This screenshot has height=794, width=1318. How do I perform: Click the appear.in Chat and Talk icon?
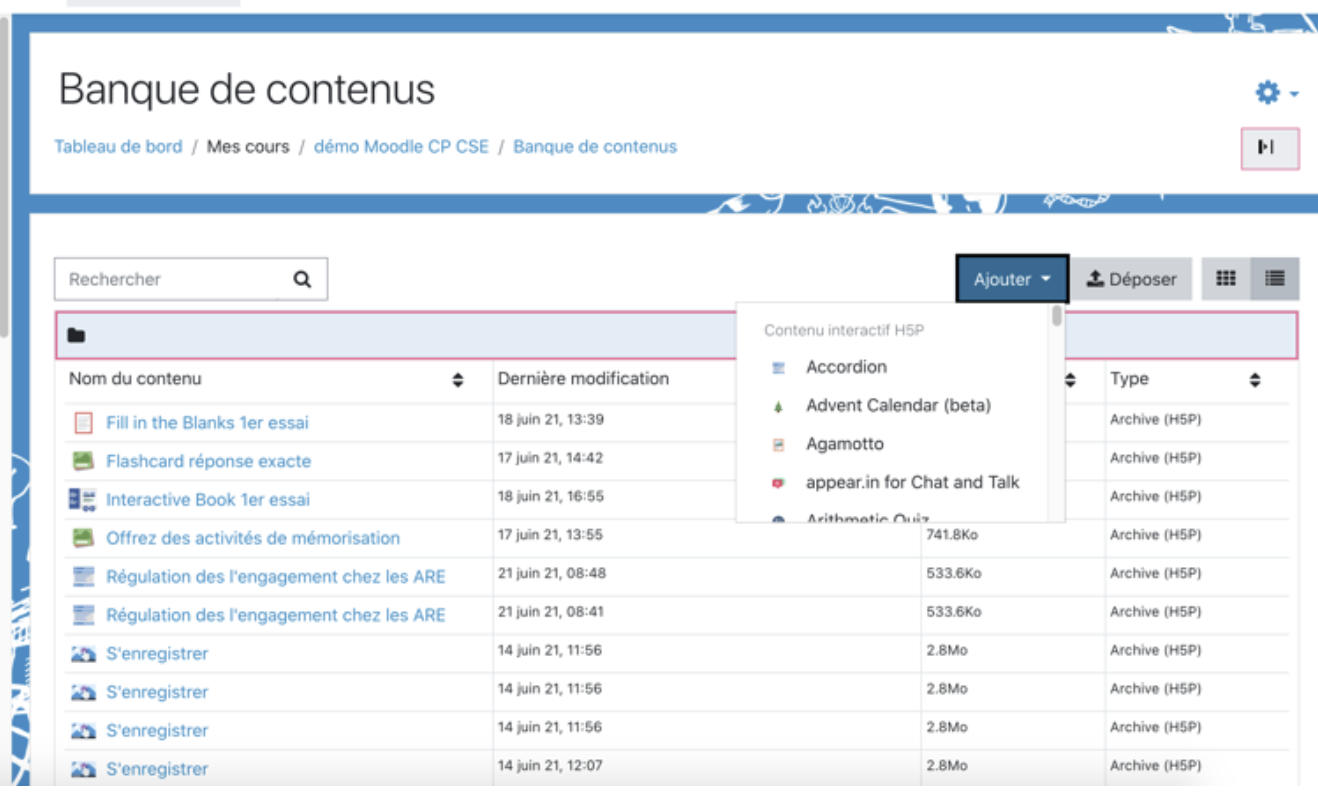pyautogui.click(x=778, y=483)
